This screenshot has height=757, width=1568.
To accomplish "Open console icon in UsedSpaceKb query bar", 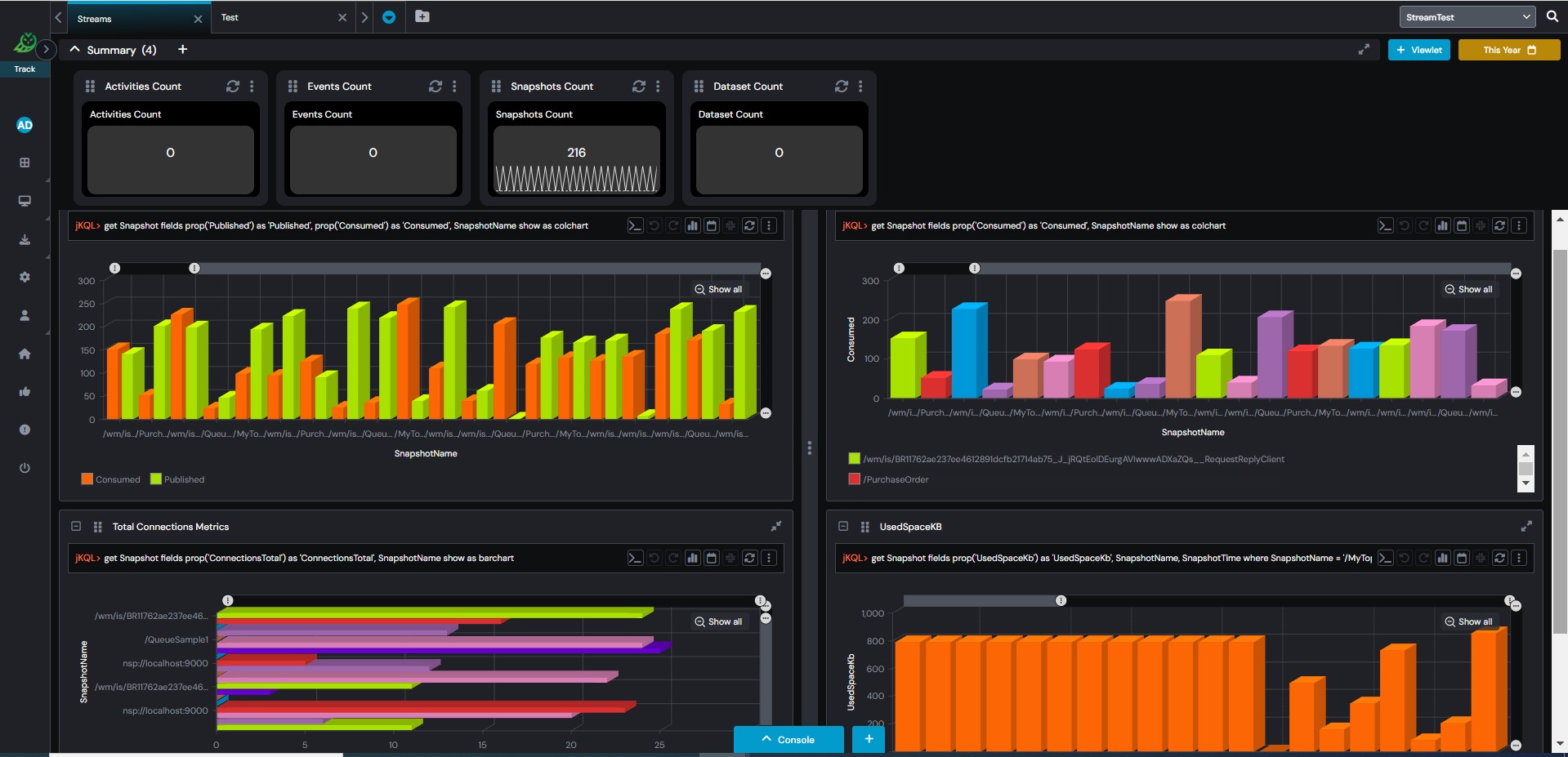I will click(x=1385, y=558).
